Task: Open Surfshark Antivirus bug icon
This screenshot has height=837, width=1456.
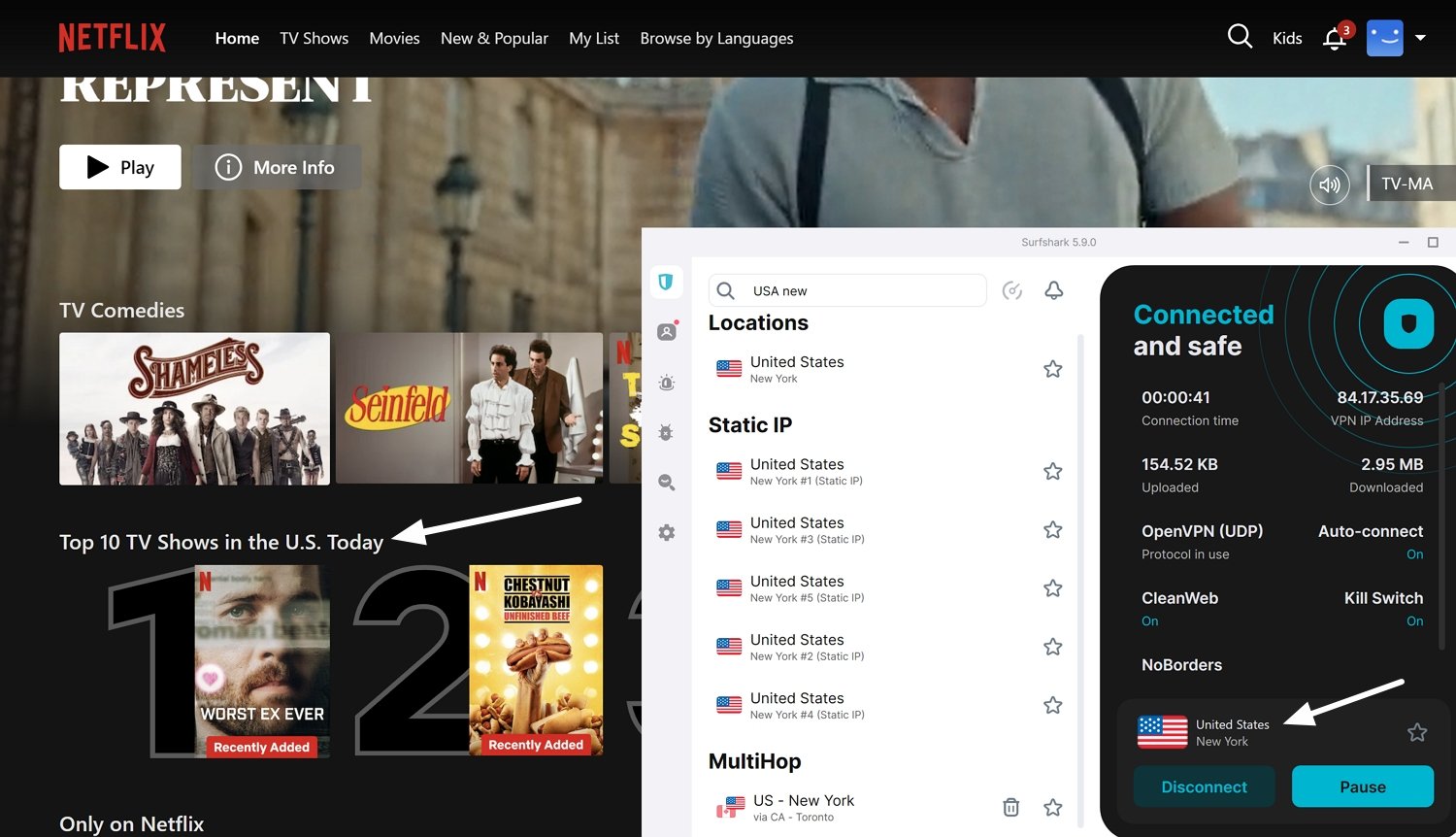Action: (666, 432)
